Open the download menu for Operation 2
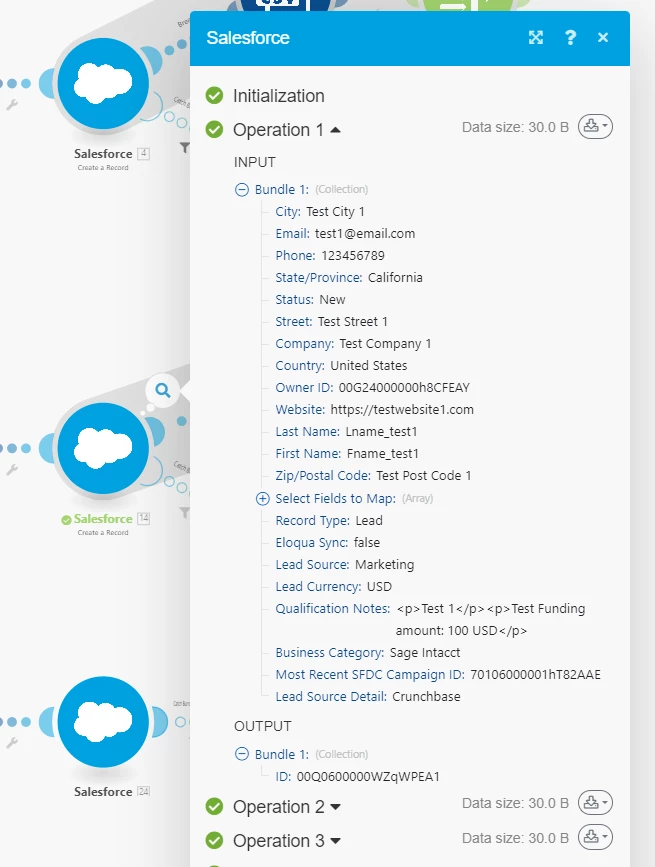Viewport: 655px width, 867px height. [x=595, y=803]
